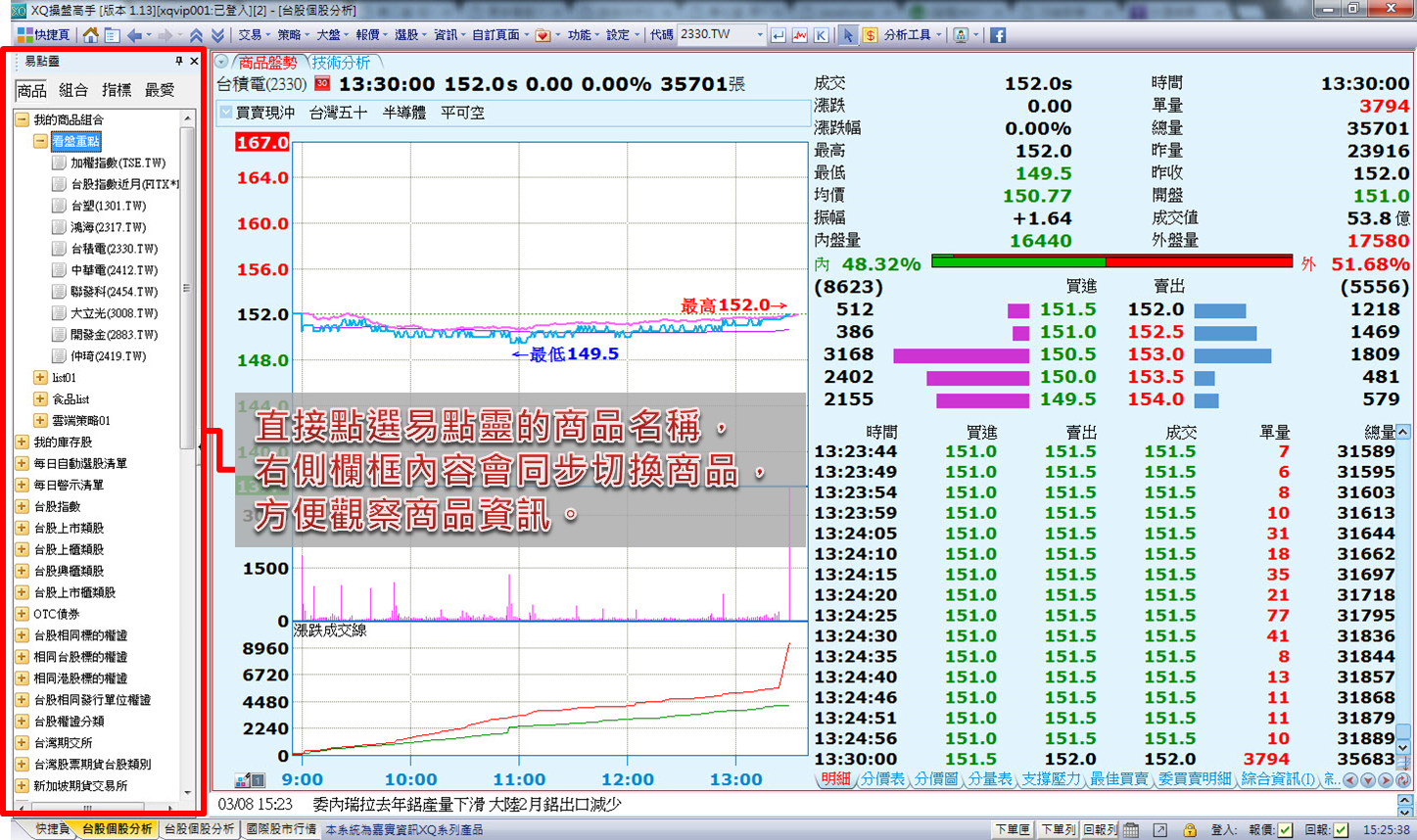Viewport: 1417px width, 840px height.
Task: Switch to the 技術分析 tab
Action: click(341, 63)
